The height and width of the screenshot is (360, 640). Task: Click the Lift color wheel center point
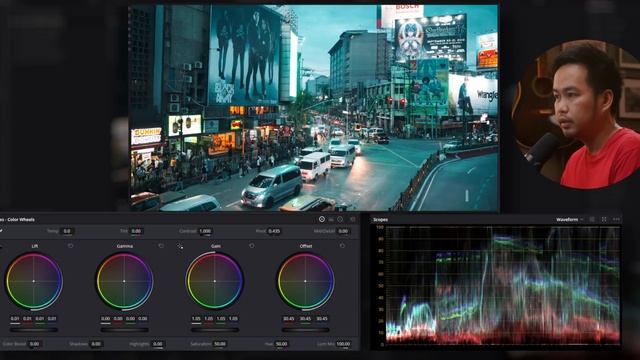(33, 281)
